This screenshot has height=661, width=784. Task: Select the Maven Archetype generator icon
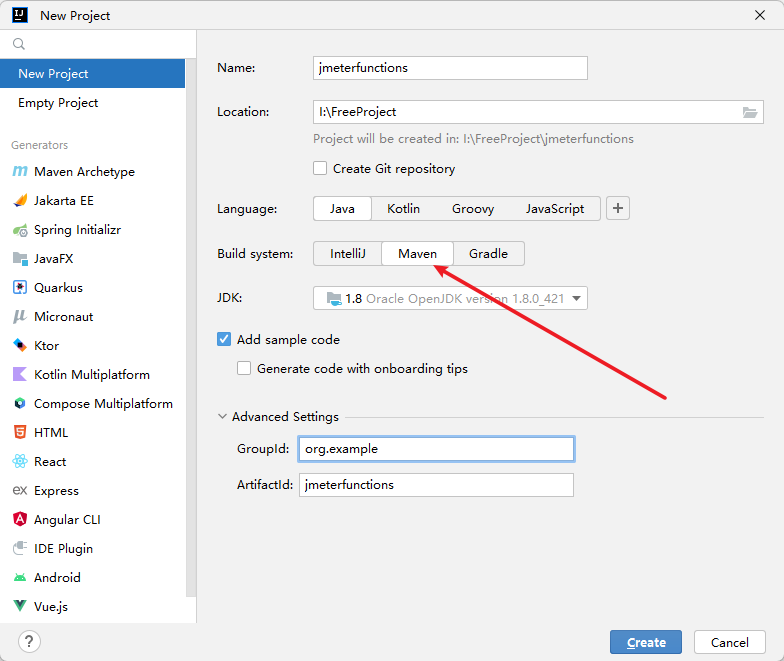click(x=20, y=172)
